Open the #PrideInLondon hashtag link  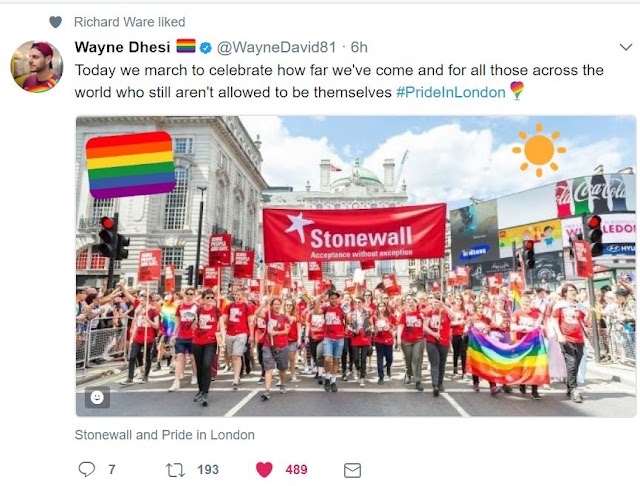tap(451, 92)
